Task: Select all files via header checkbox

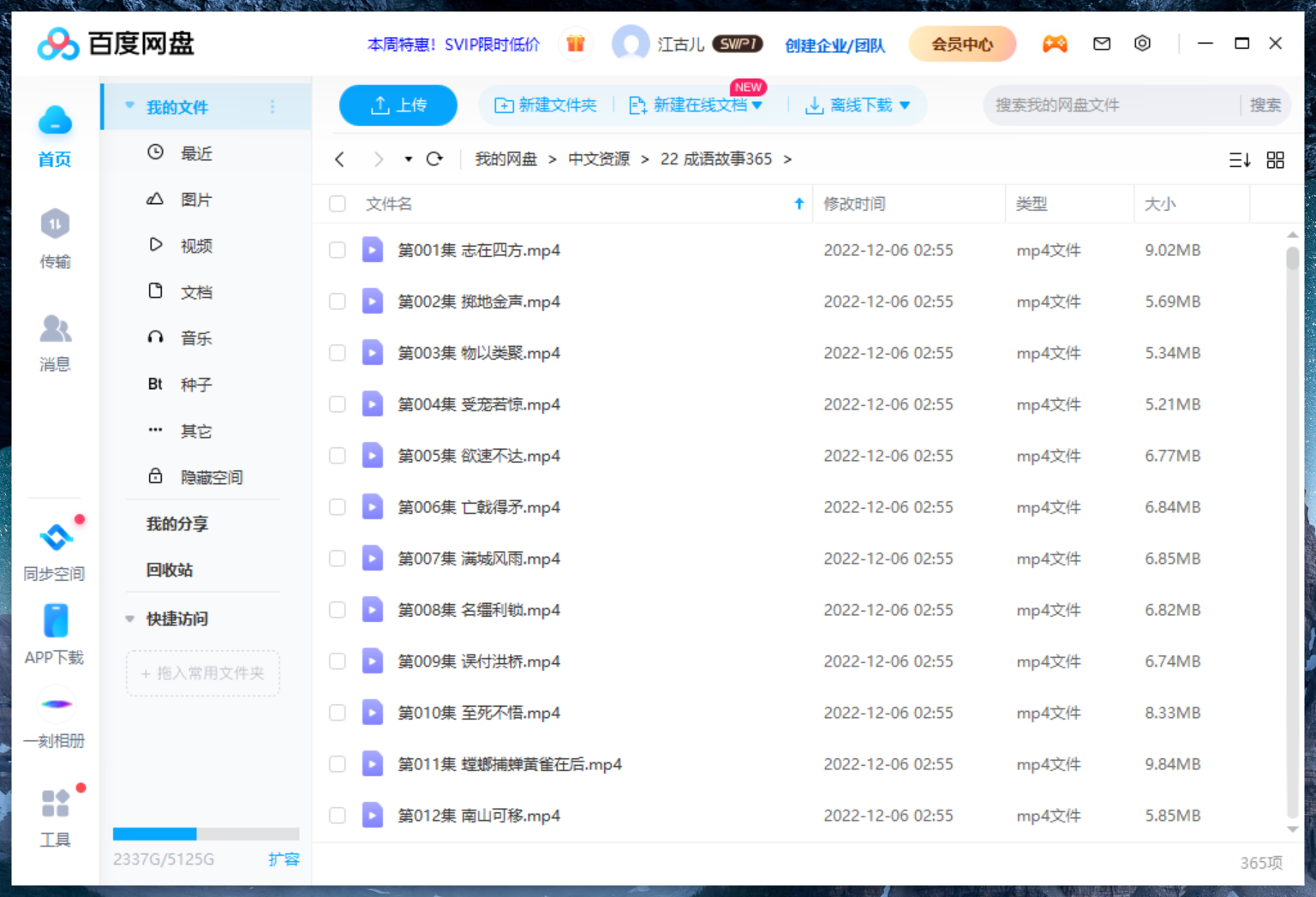Action: pos(337,204)
